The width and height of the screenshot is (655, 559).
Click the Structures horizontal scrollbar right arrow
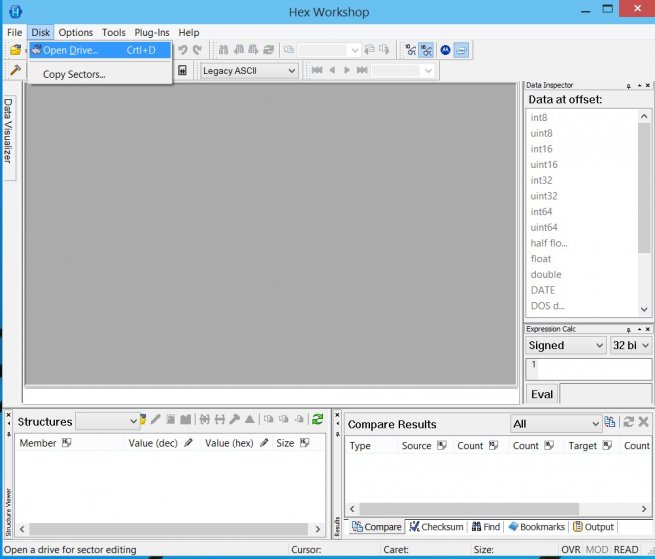[317, 529]
